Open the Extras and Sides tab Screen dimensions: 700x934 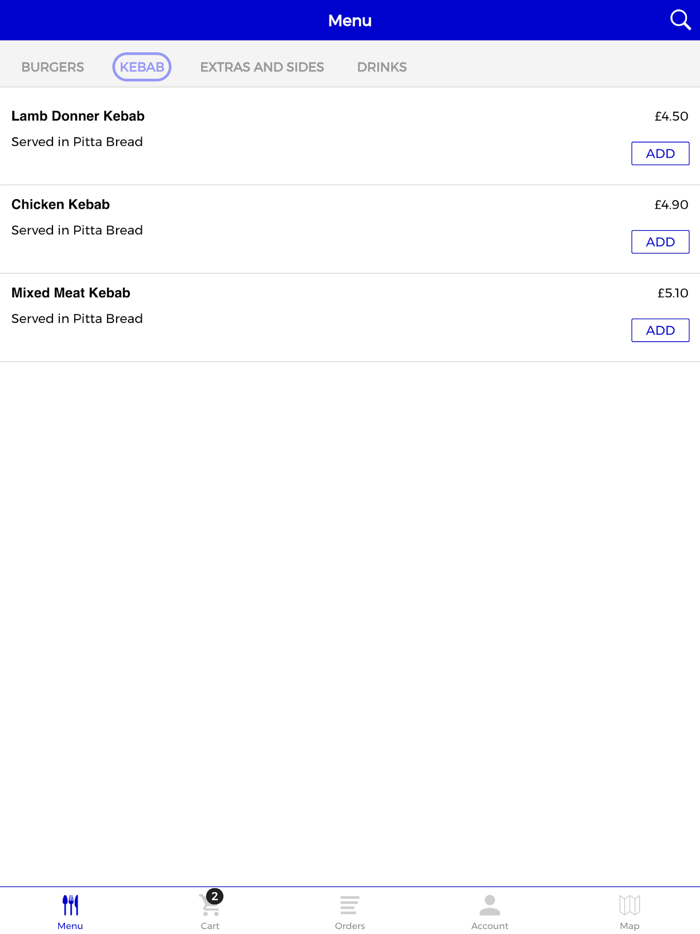point(262,67)
